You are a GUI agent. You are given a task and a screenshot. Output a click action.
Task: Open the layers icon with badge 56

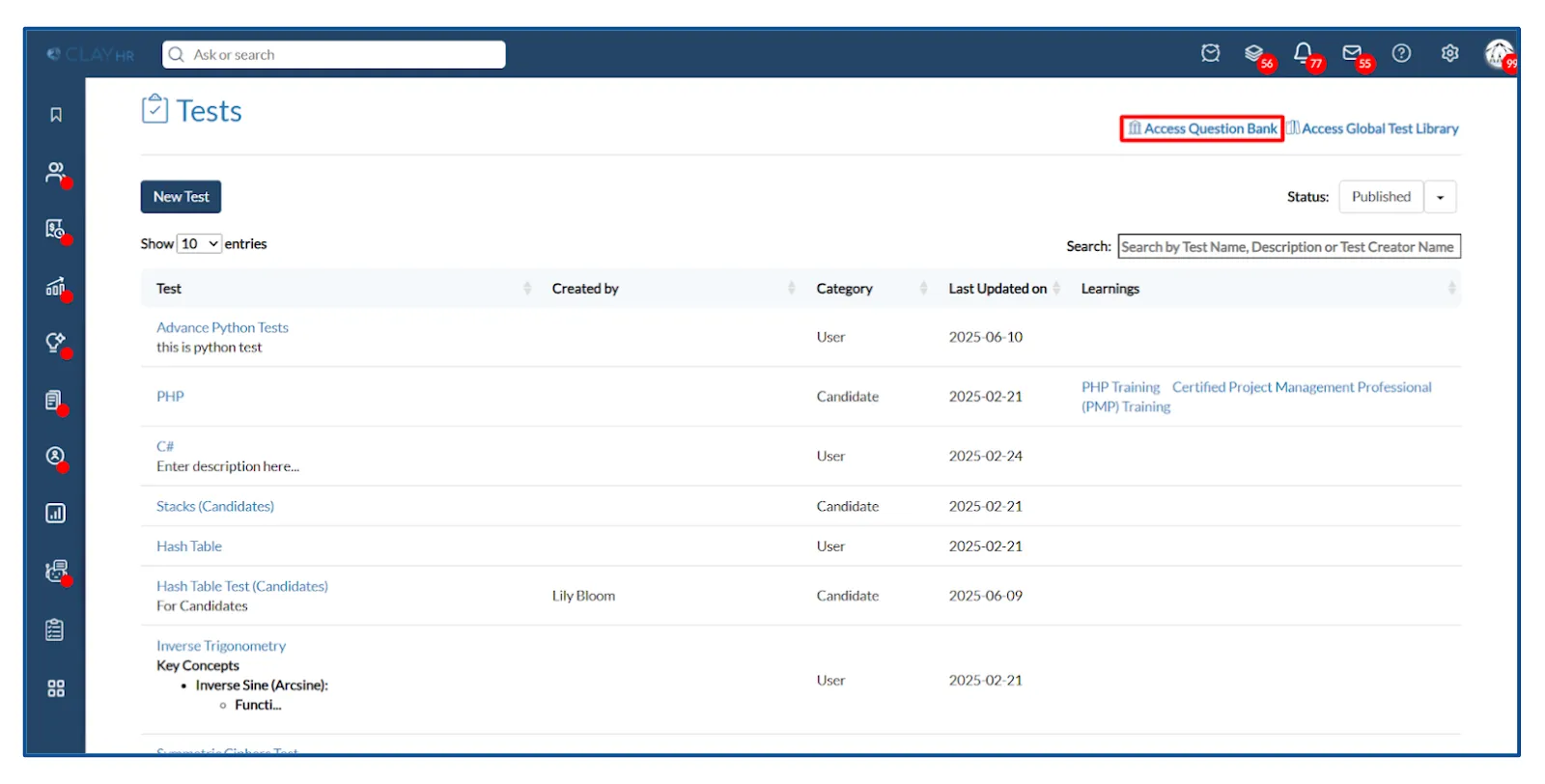point(1254,54)
